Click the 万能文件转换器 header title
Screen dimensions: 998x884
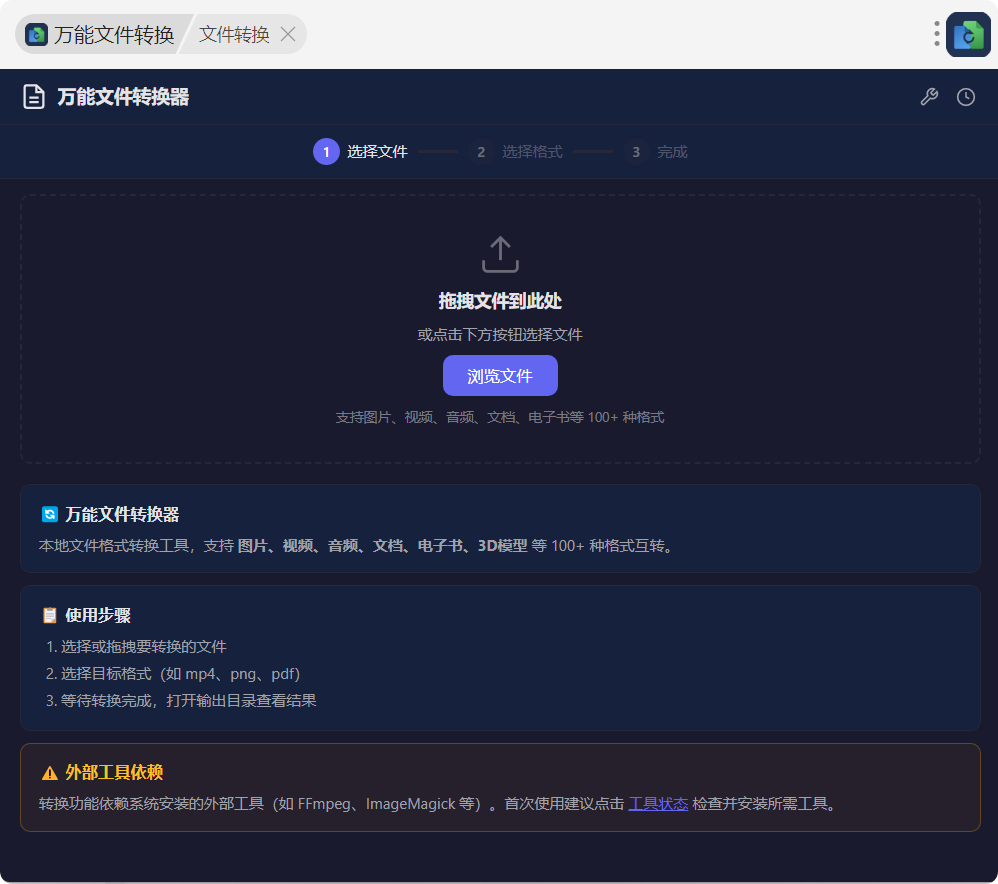click(x=123, y=97)
